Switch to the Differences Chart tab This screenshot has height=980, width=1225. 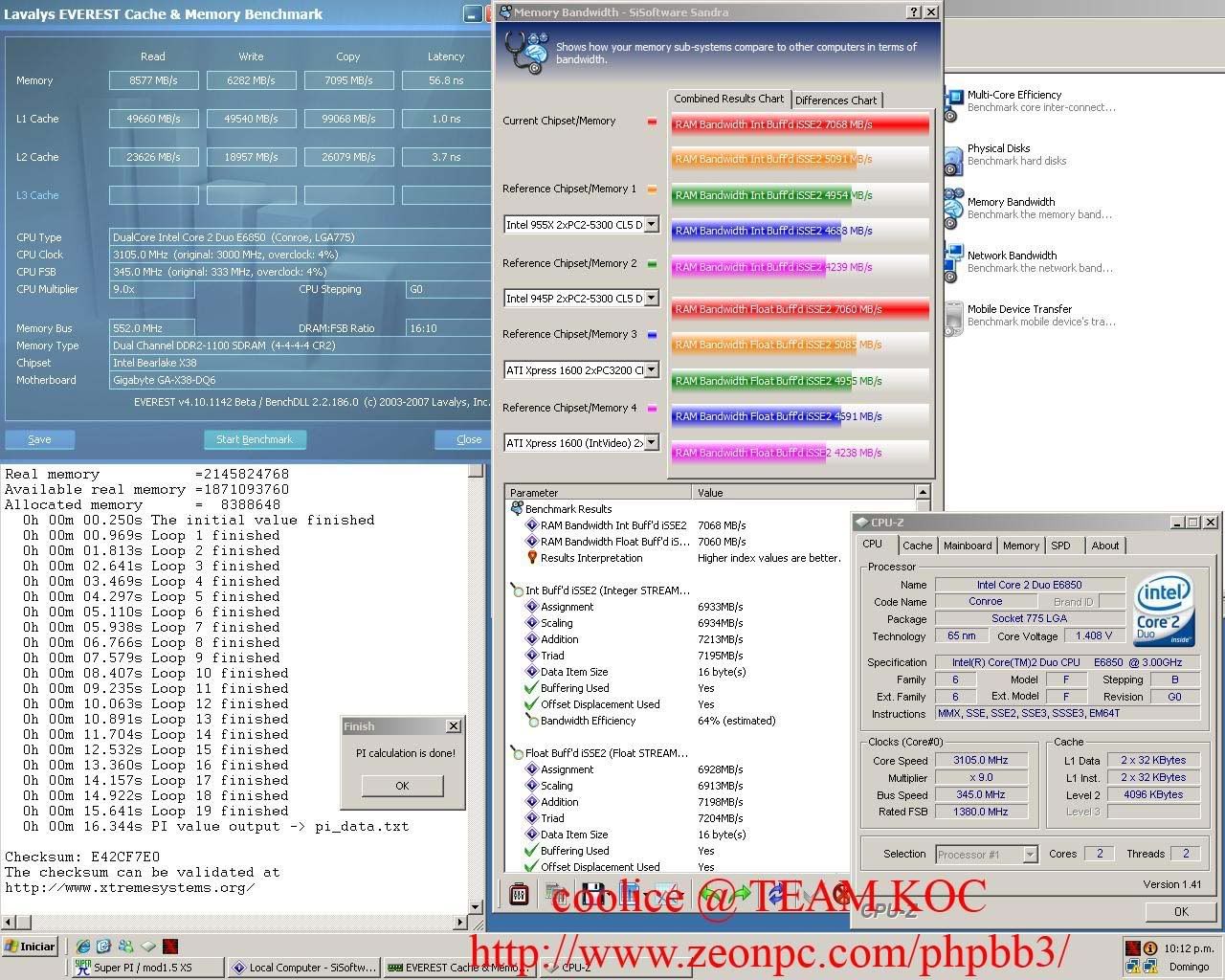[835, 100]
